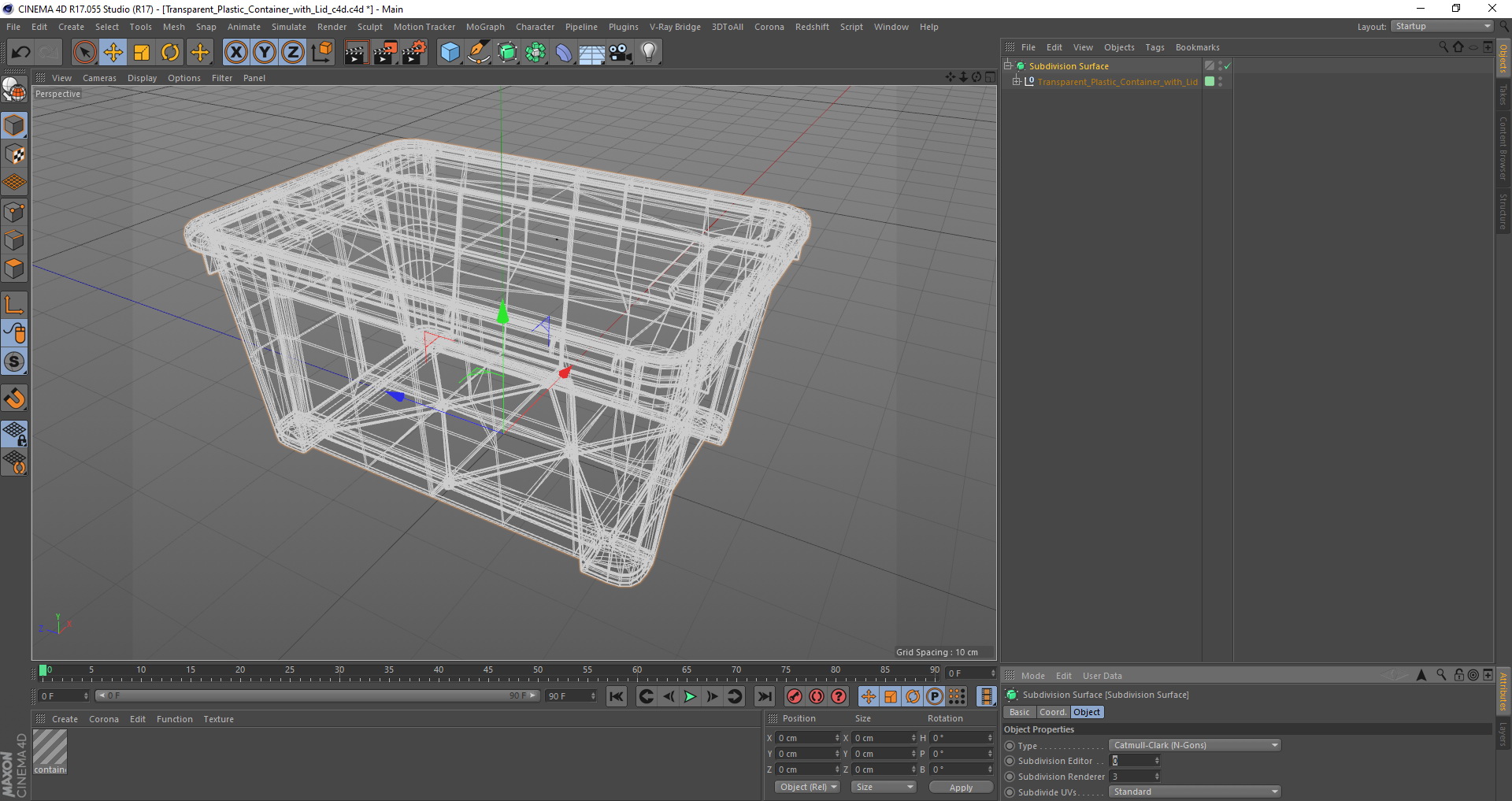The image size is (1512, 801).
Task: Switch to Texture mode
Action: (x=14, y=154)
